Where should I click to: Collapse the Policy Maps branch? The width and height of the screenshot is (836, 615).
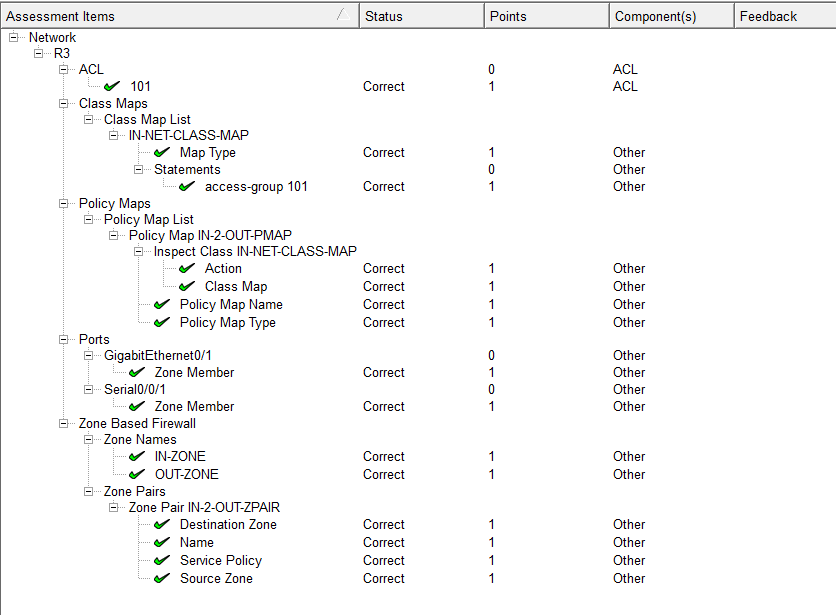[x=63, y=203]
